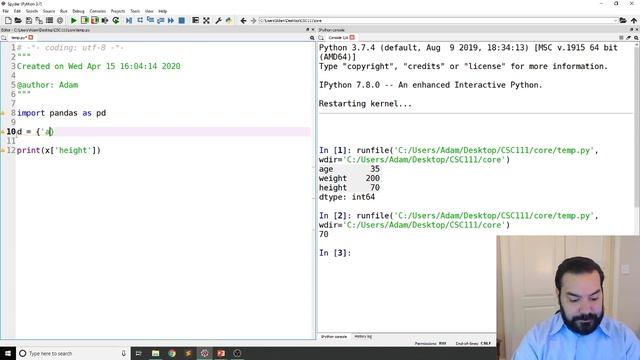Image resolution: width=640 pixels, height=360 pixels.
Task: Open Task View on the taskbar
Action: (138, 353)
